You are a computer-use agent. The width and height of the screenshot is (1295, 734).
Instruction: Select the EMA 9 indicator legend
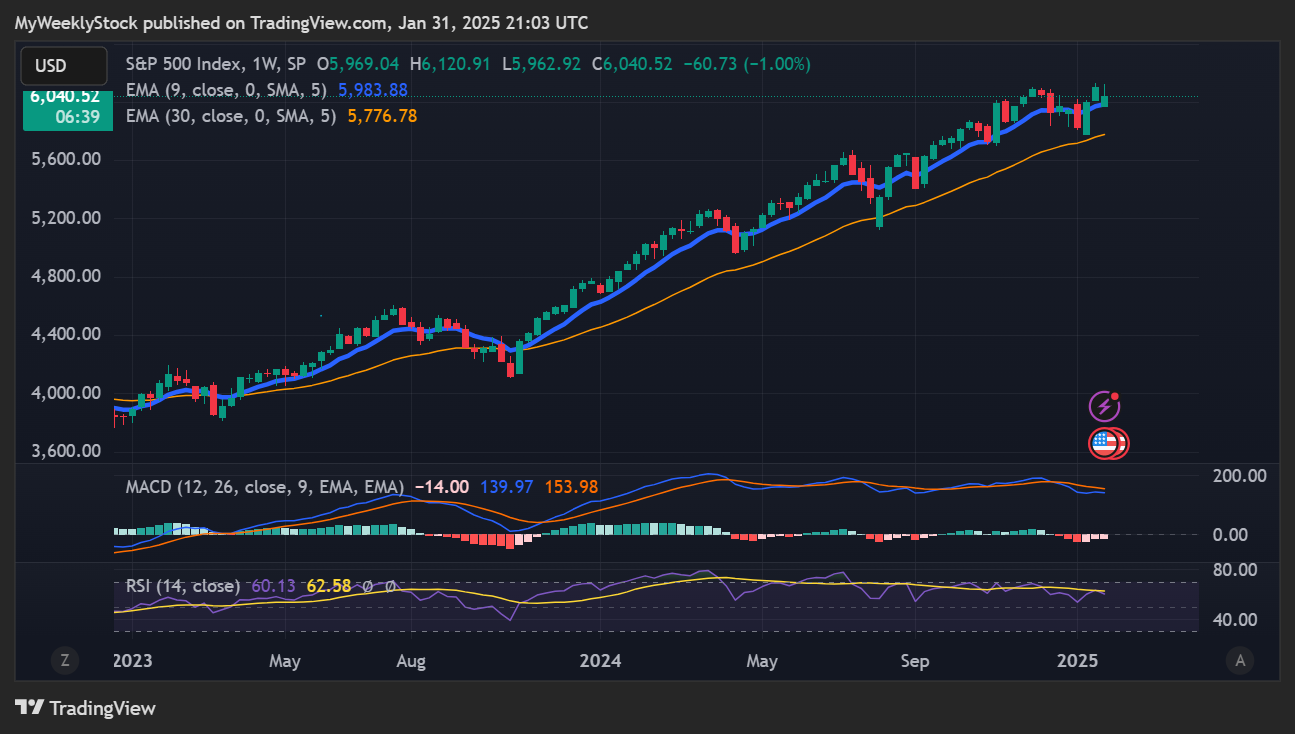[x=229, y=90]
